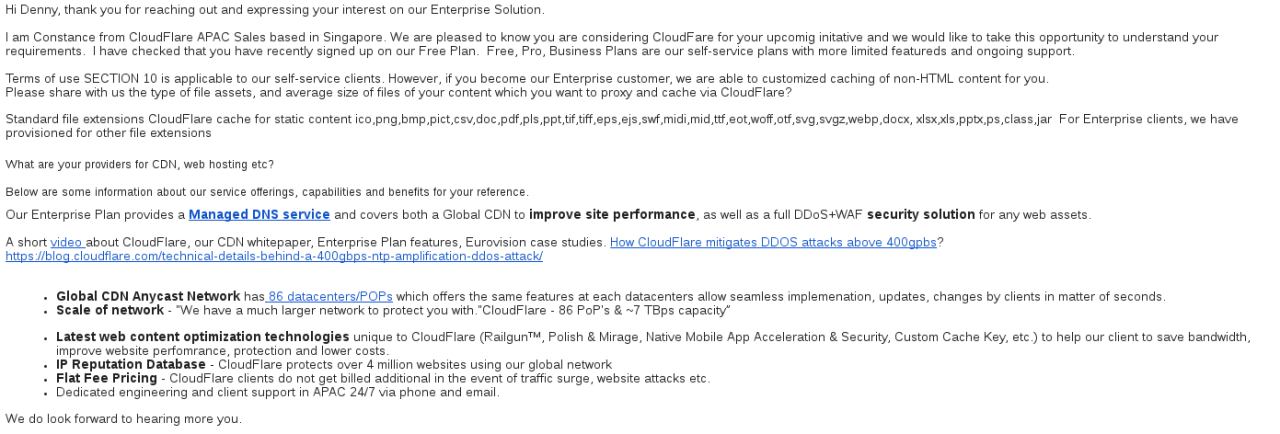
Task: Click the Terms of use SECTION 10 sentence
Action: [x=527, y=79]
